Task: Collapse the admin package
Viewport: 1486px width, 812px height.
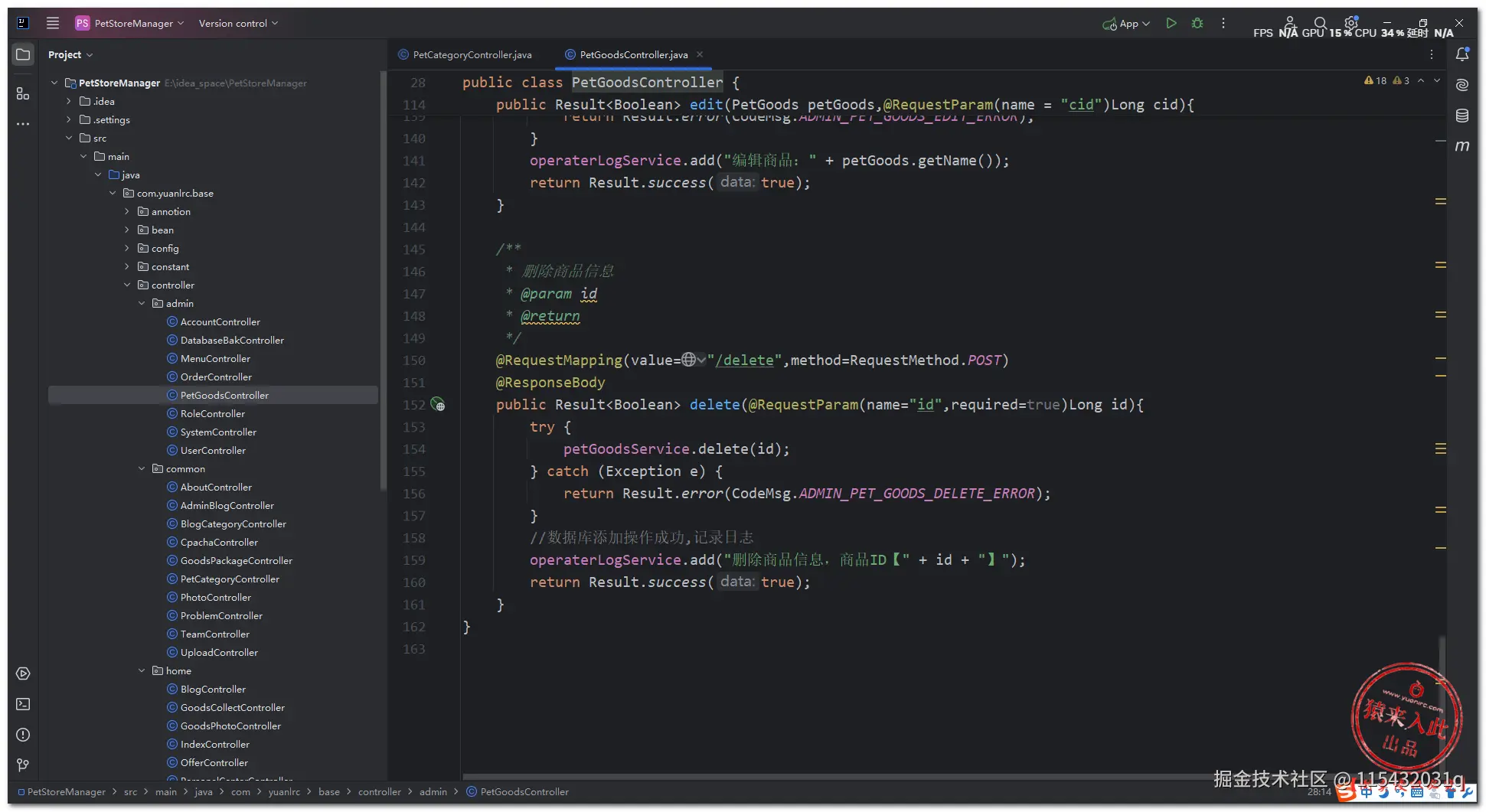Action: tap(142, 303)
